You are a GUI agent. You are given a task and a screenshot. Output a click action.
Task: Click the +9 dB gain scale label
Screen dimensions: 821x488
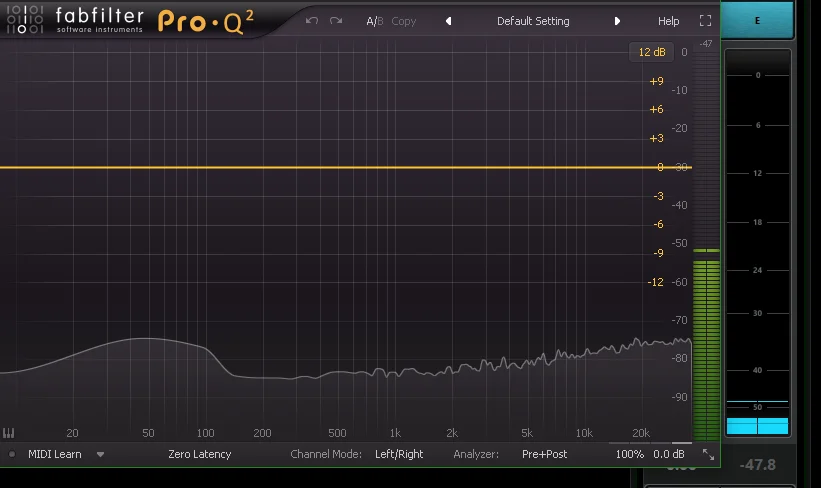[x=656, y=81]
